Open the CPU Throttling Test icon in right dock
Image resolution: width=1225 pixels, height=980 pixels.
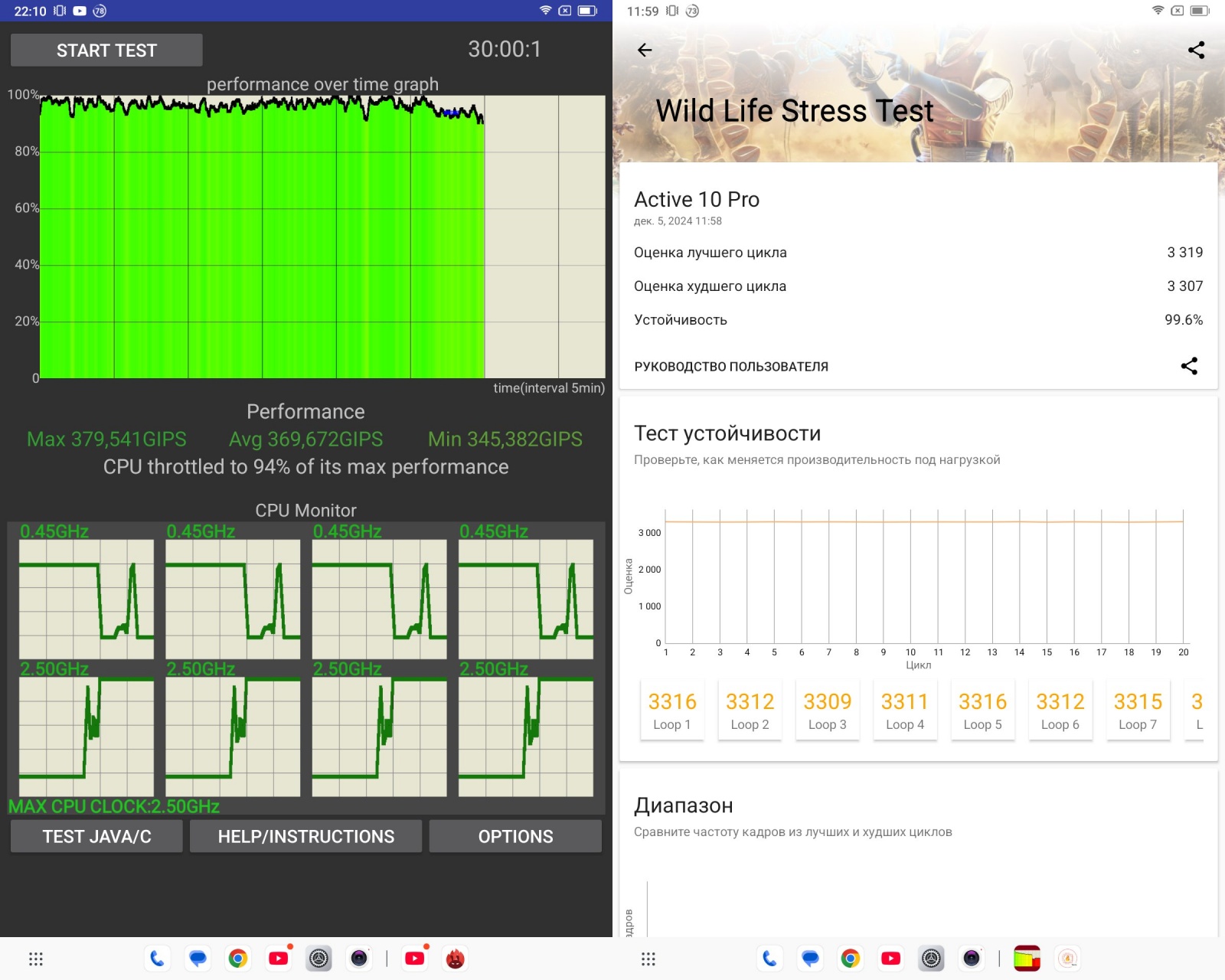pyautogui.click(x=1027, y=959)
